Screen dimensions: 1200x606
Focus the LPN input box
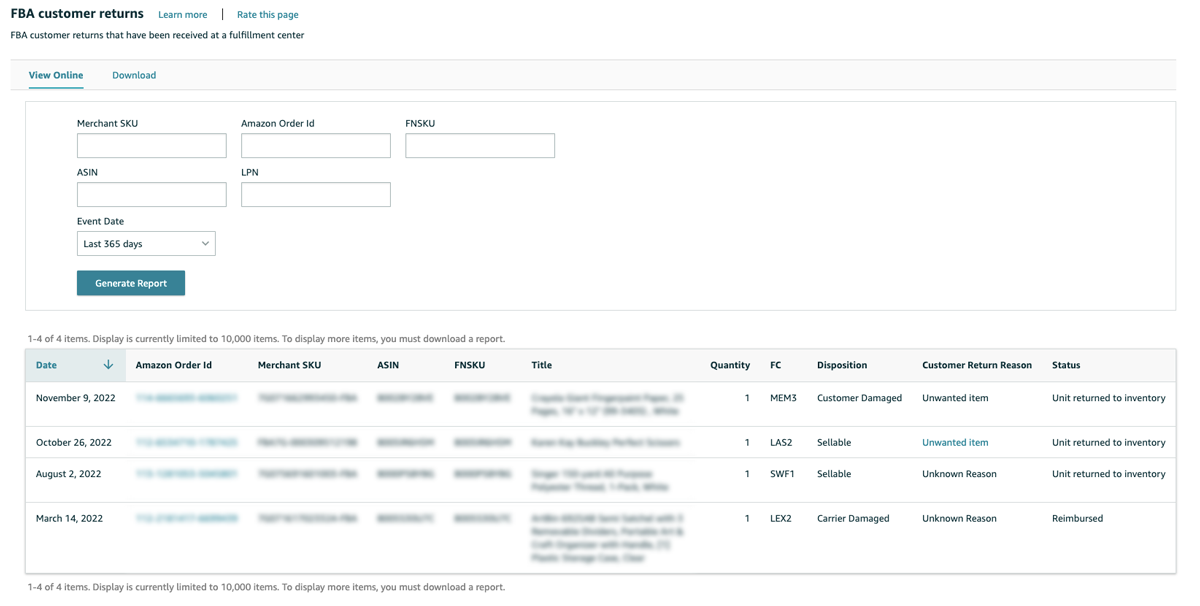click(316, 195)
